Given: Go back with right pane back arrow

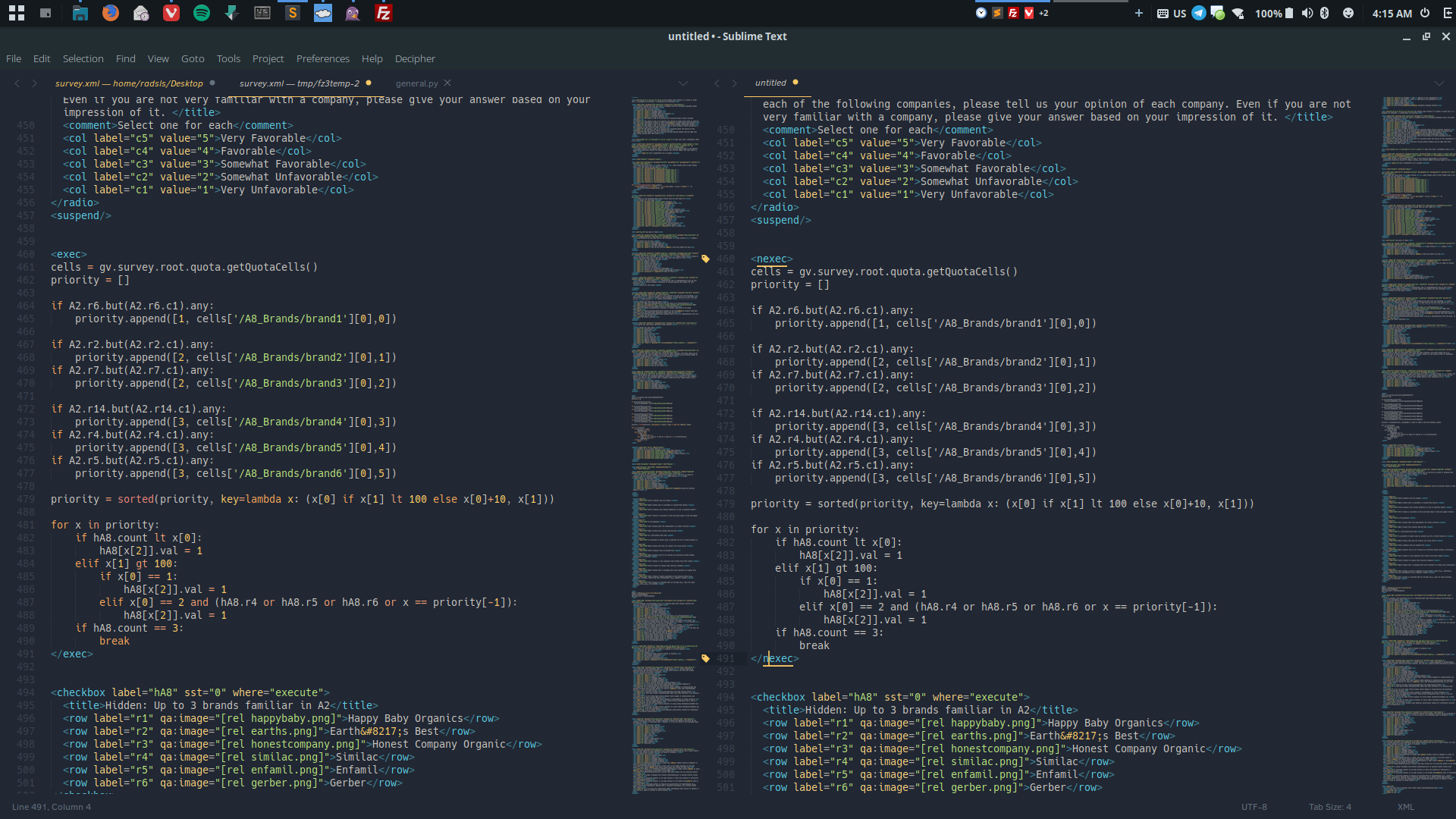Looking at the screenshot, I should coord(717,83).
